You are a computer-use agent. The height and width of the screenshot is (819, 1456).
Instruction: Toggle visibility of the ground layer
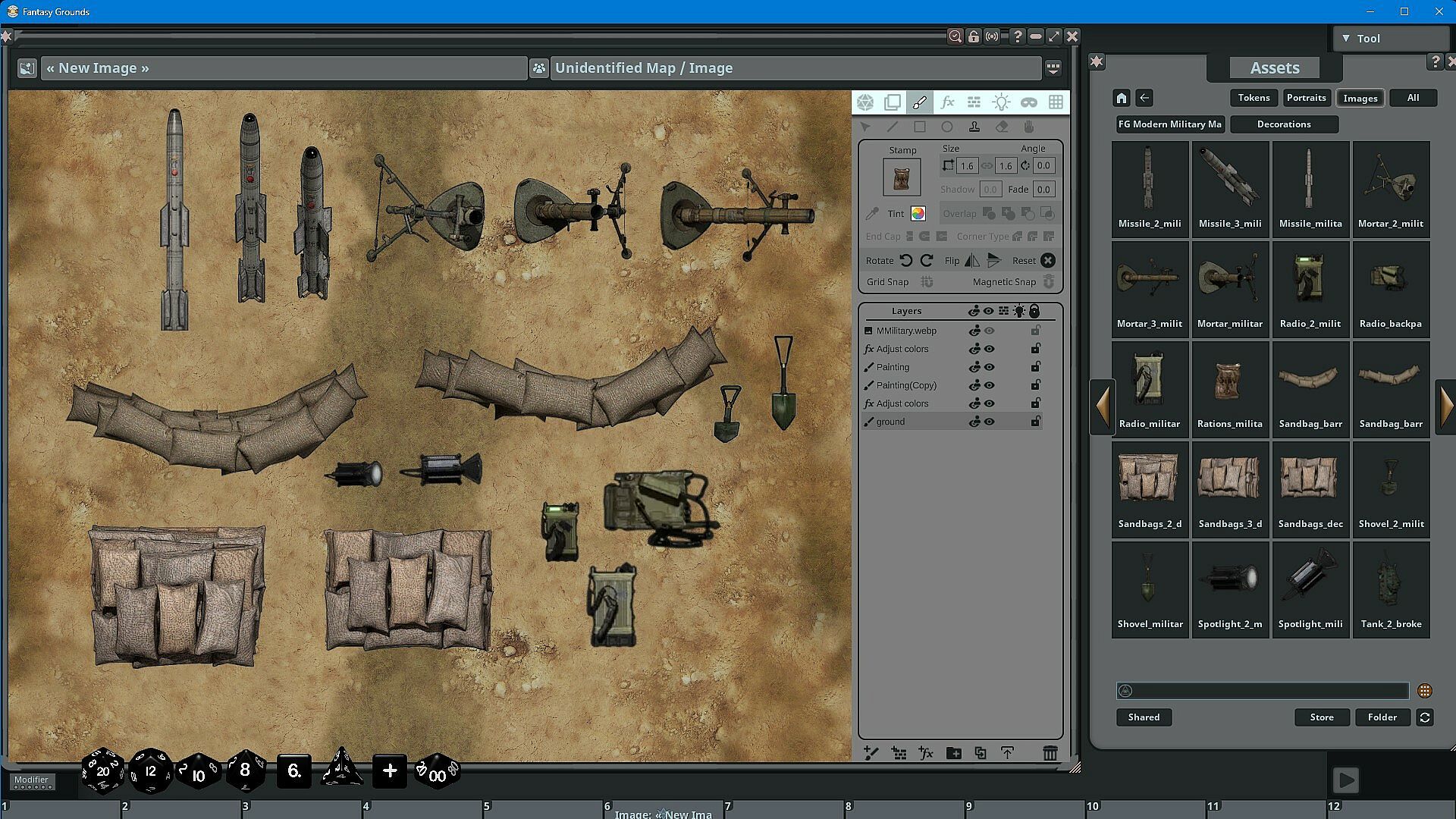990,422
